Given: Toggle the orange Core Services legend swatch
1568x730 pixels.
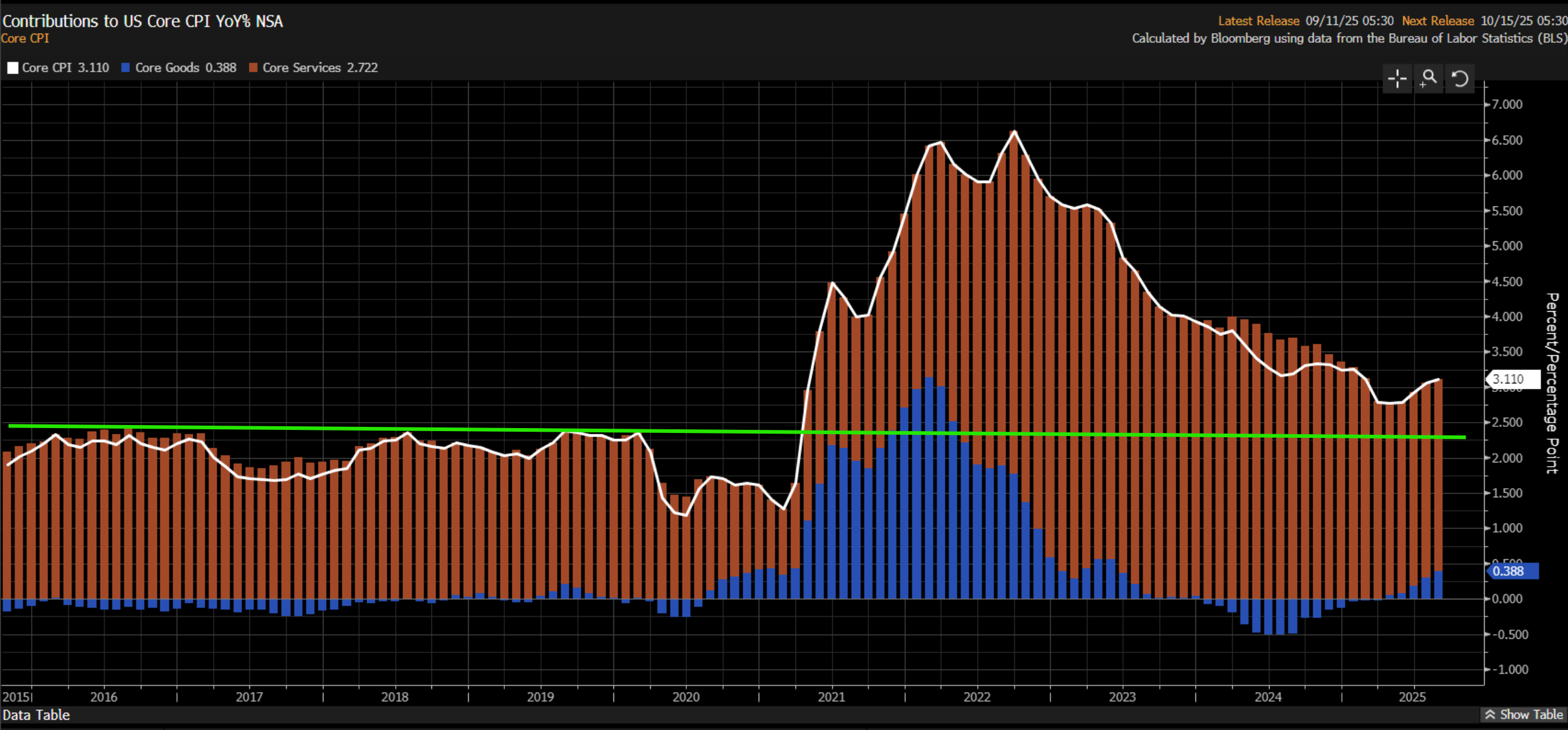Looking at the screenshot, I should pos(253,68).
